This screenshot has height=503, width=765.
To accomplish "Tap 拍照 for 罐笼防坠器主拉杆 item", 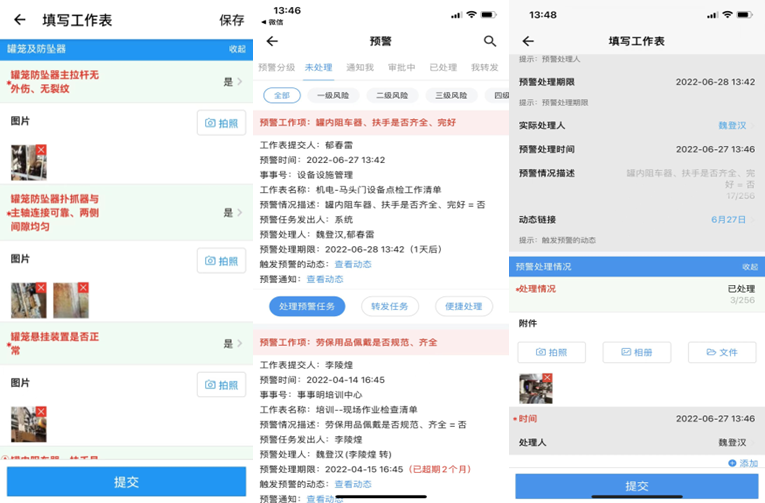I will (221, 123).
